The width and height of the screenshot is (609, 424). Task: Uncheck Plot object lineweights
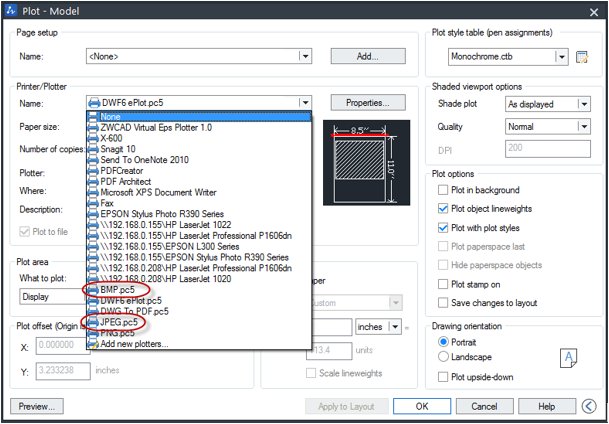click(x=443, y=209)
